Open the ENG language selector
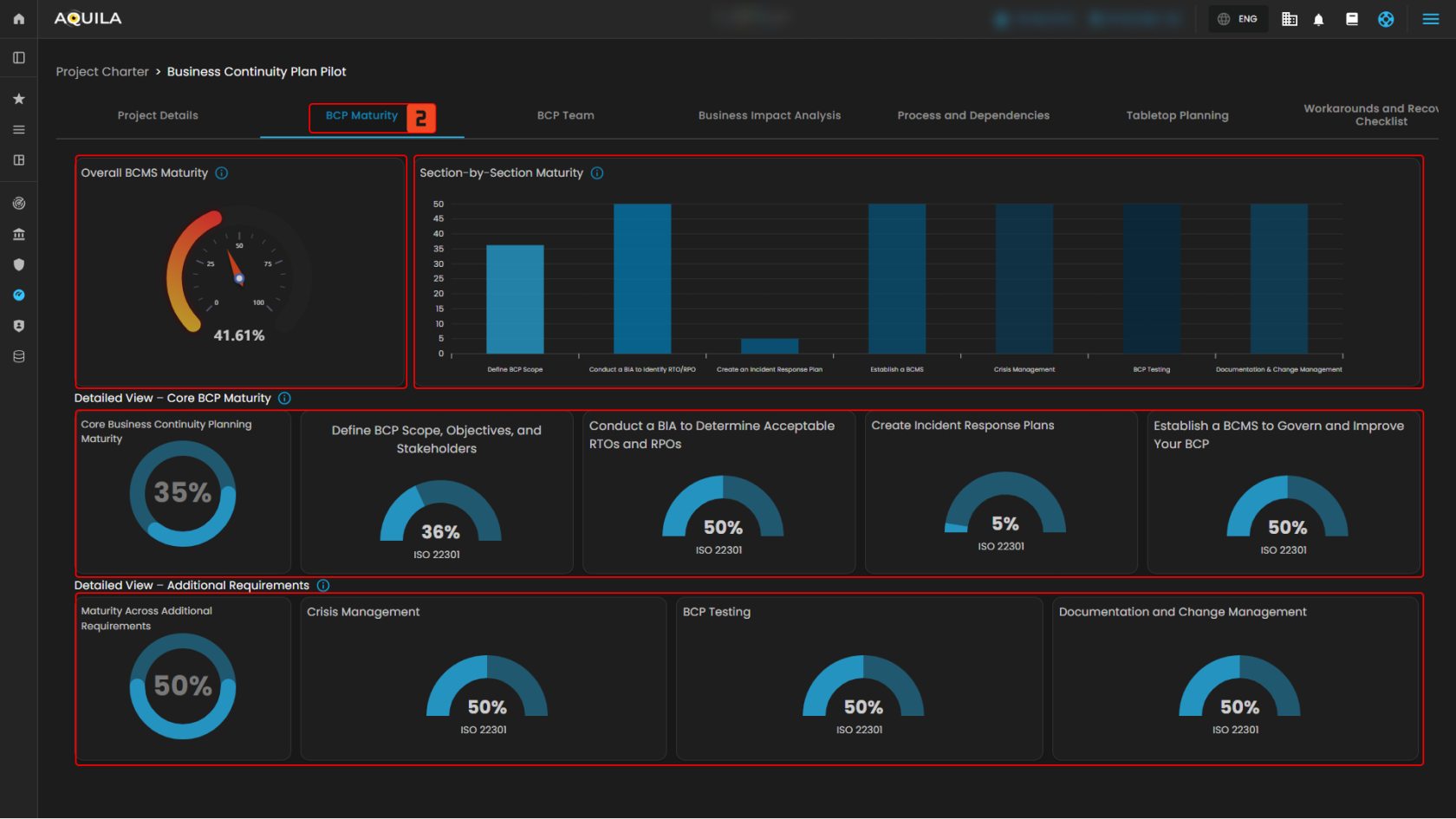The image size is (1456, 819). click(1238, 19)
